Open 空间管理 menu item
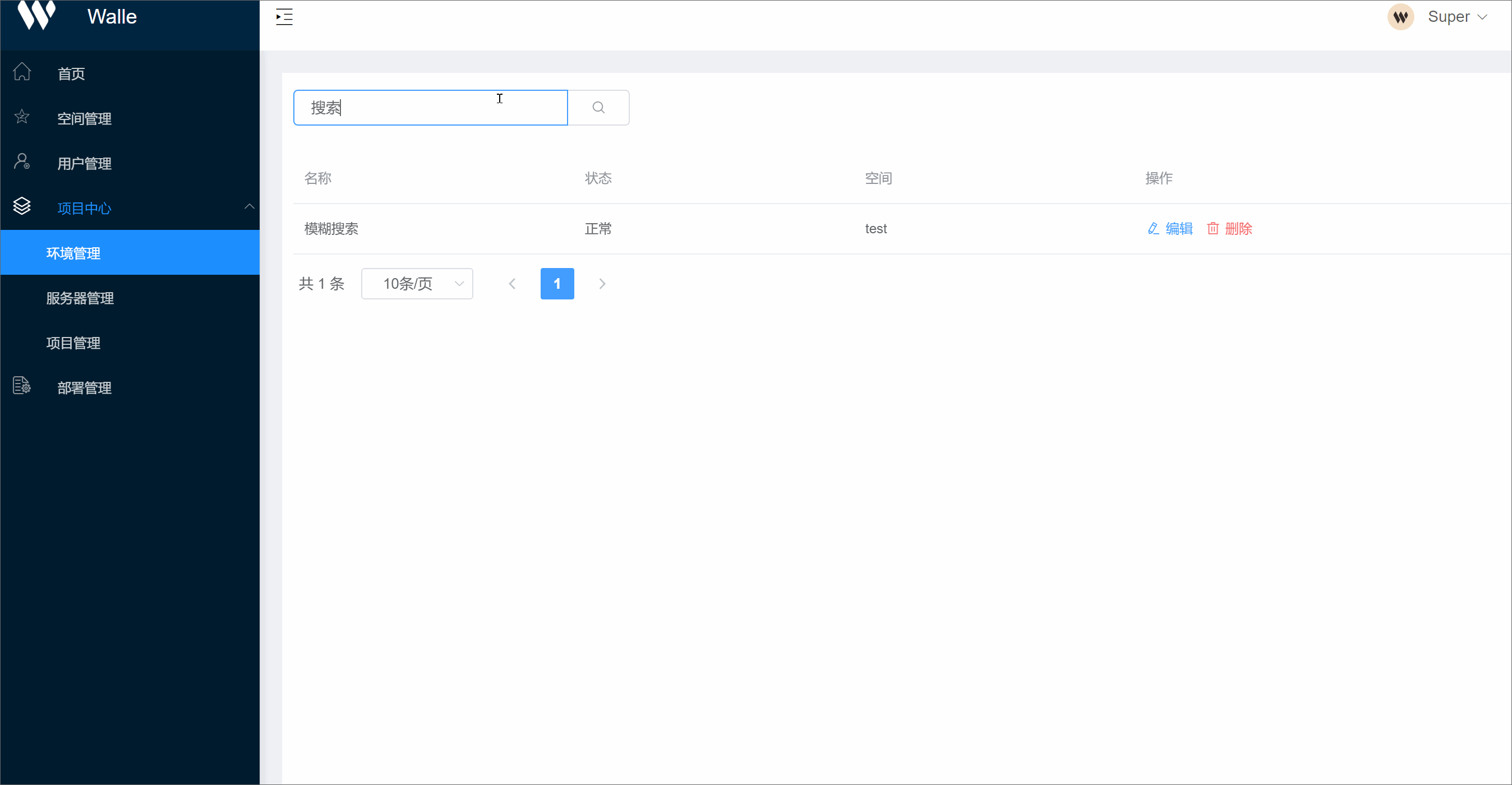The image size is (1512, 785). point(130,118)
